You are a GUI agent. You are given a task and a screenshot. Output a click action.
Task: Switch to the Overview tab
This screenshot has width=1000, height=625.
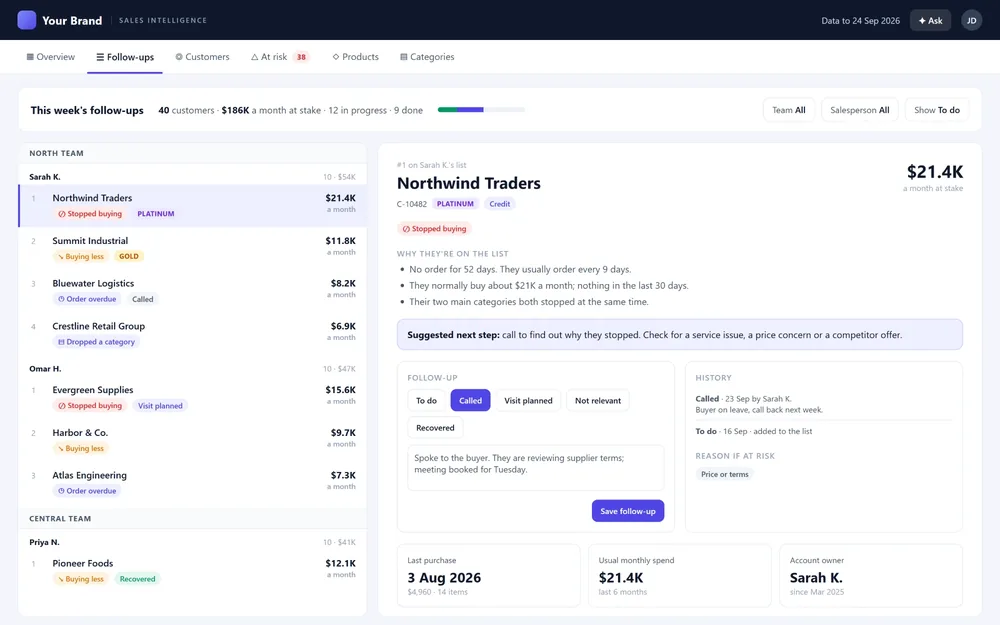pyautogui.click(x=50, y=57)
